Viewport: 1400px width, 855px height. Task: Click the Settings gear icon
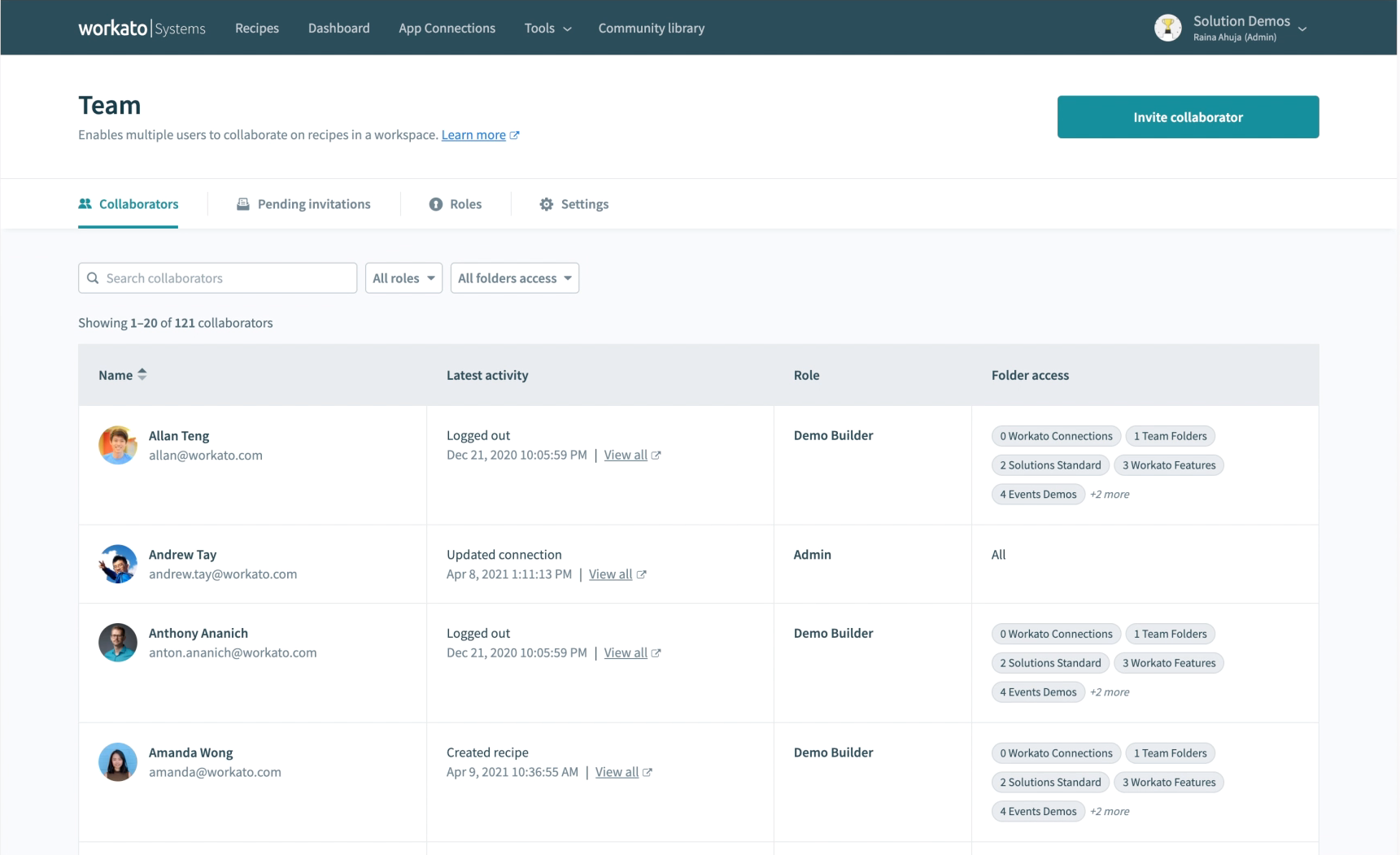(x=547, y=204)
